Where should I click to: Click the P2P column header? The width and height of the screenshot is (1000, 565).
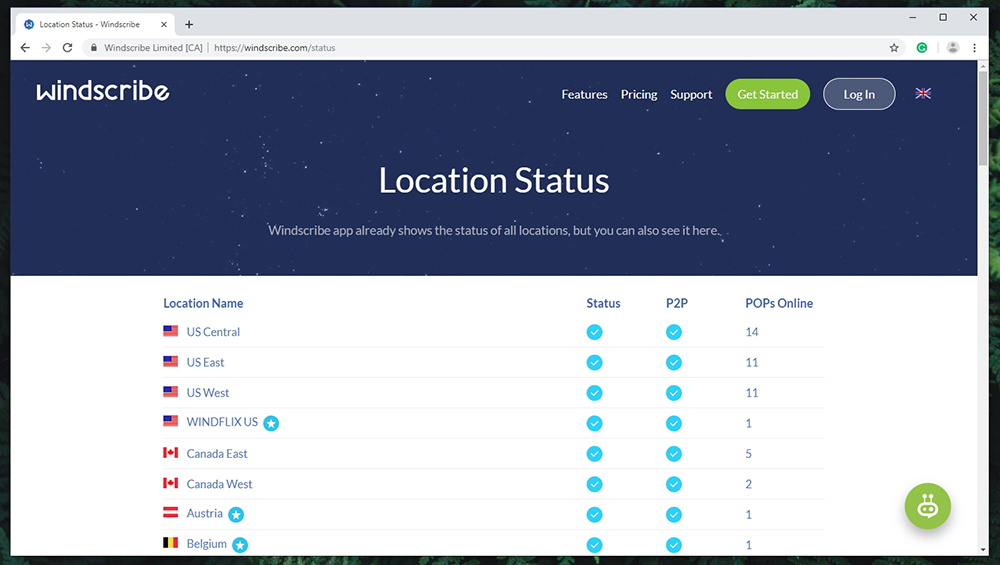click(x=677, y=304)
